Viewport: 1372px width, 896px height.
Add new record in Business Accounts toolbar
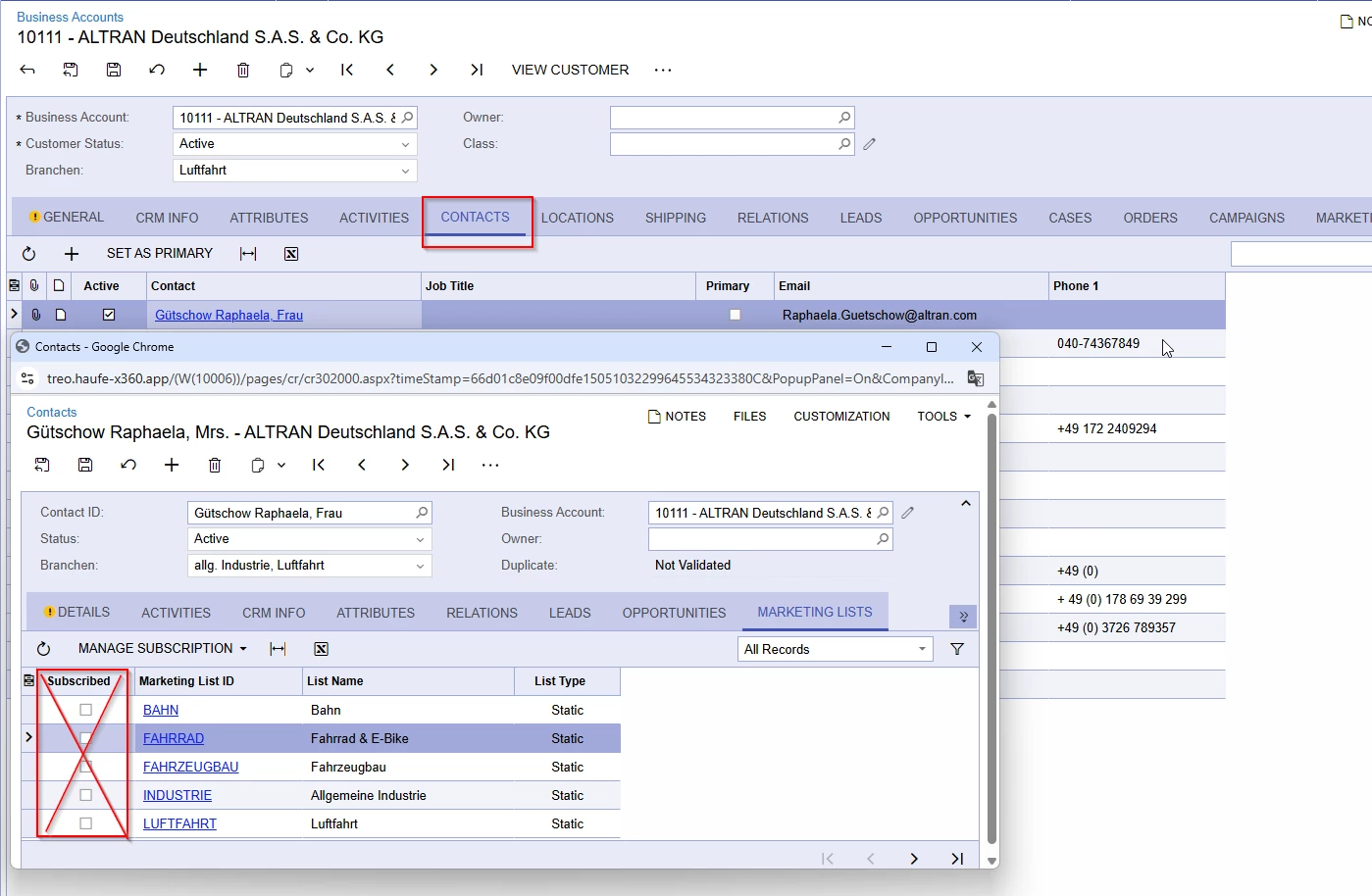click(200, 70)
